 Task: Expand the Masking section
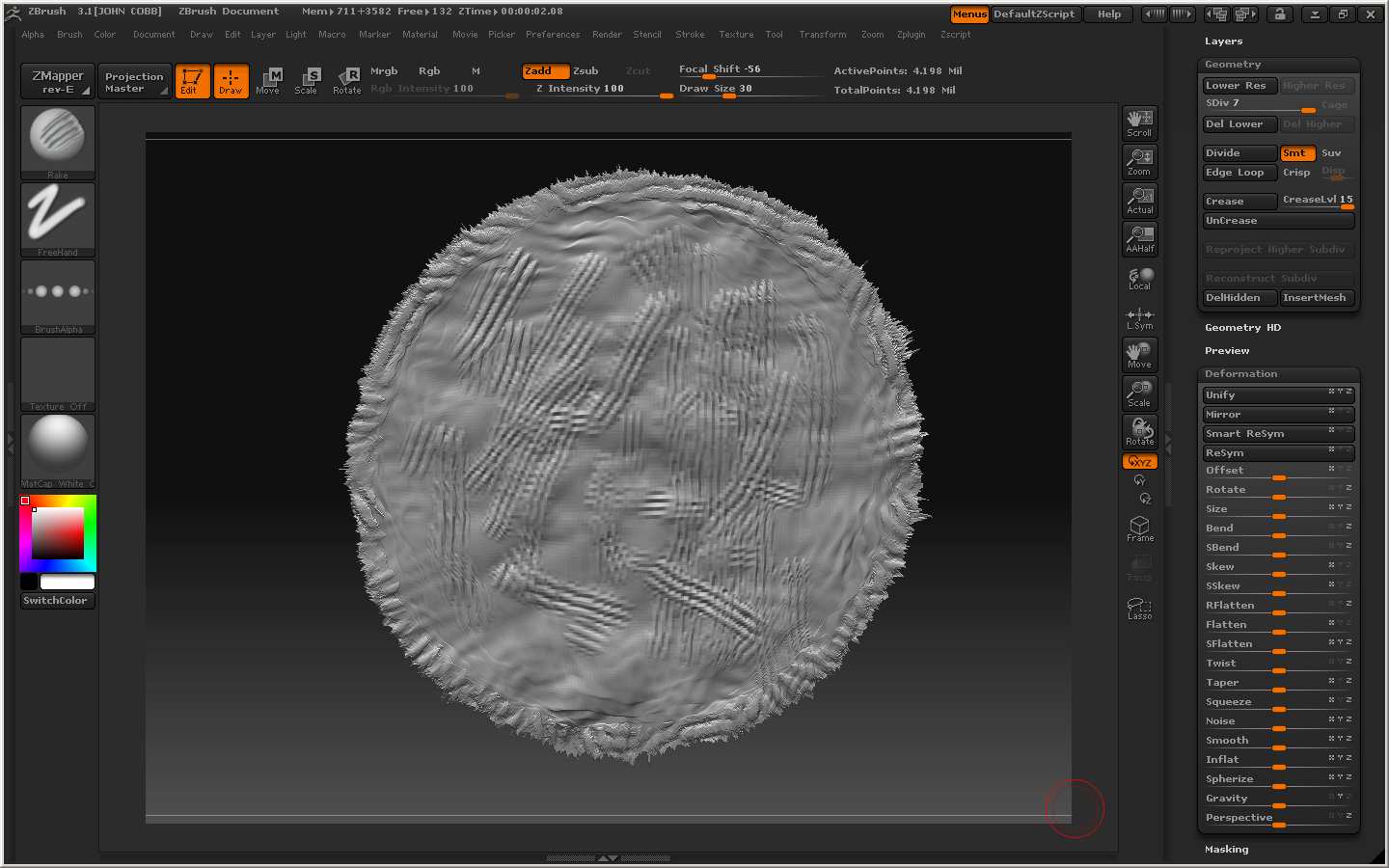pos(1226,850)
